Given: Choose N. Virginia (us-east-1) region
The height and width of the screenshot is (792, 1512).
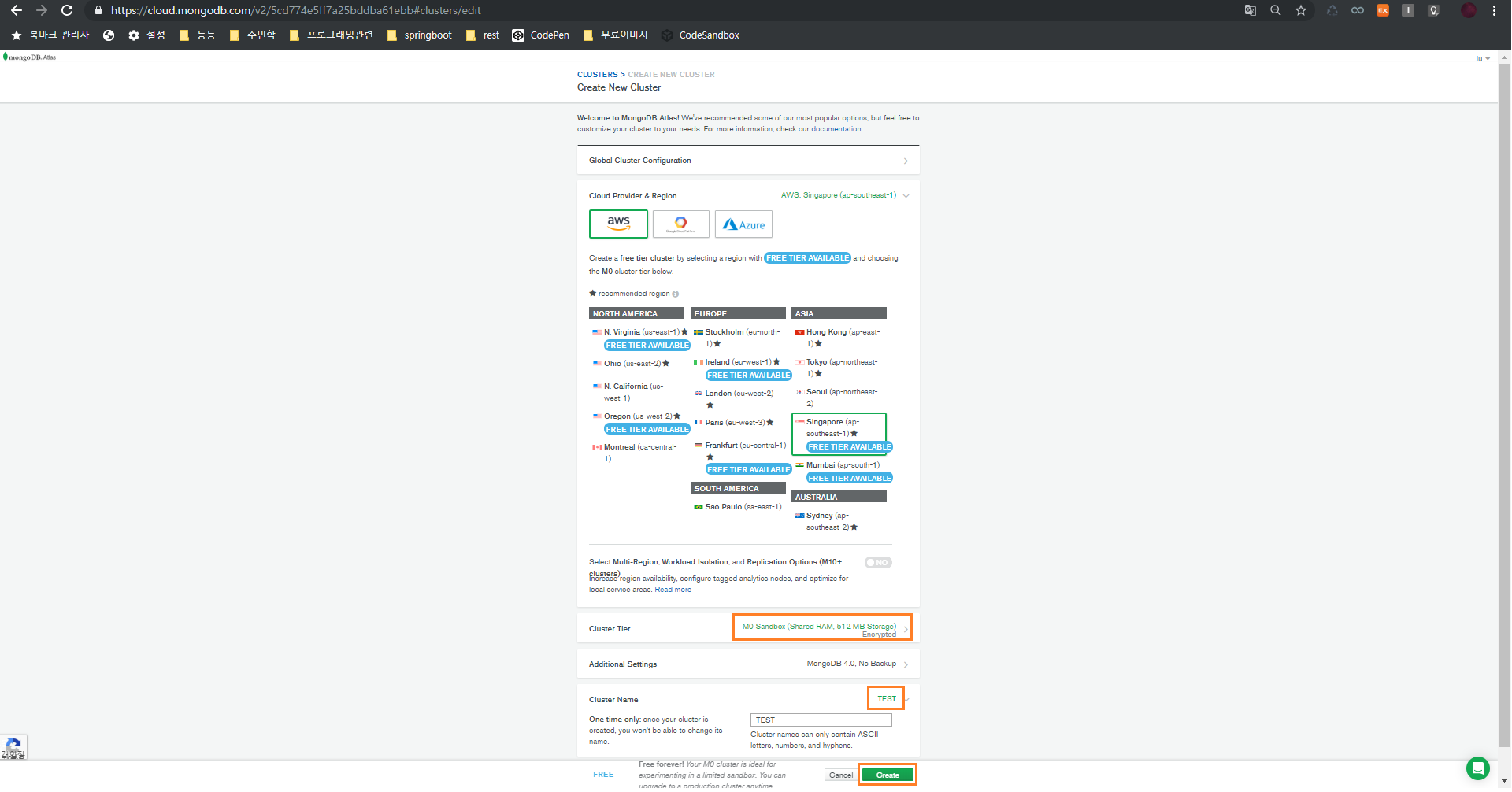Looking at the screenshot, I should click(x=640, y=339).
